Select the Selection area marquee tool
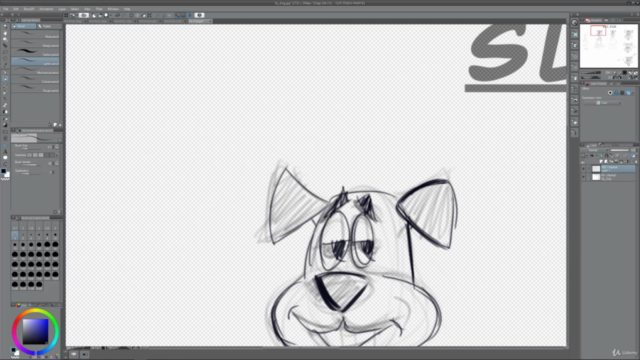Screen dimensions: 640x360 (5, 52)
